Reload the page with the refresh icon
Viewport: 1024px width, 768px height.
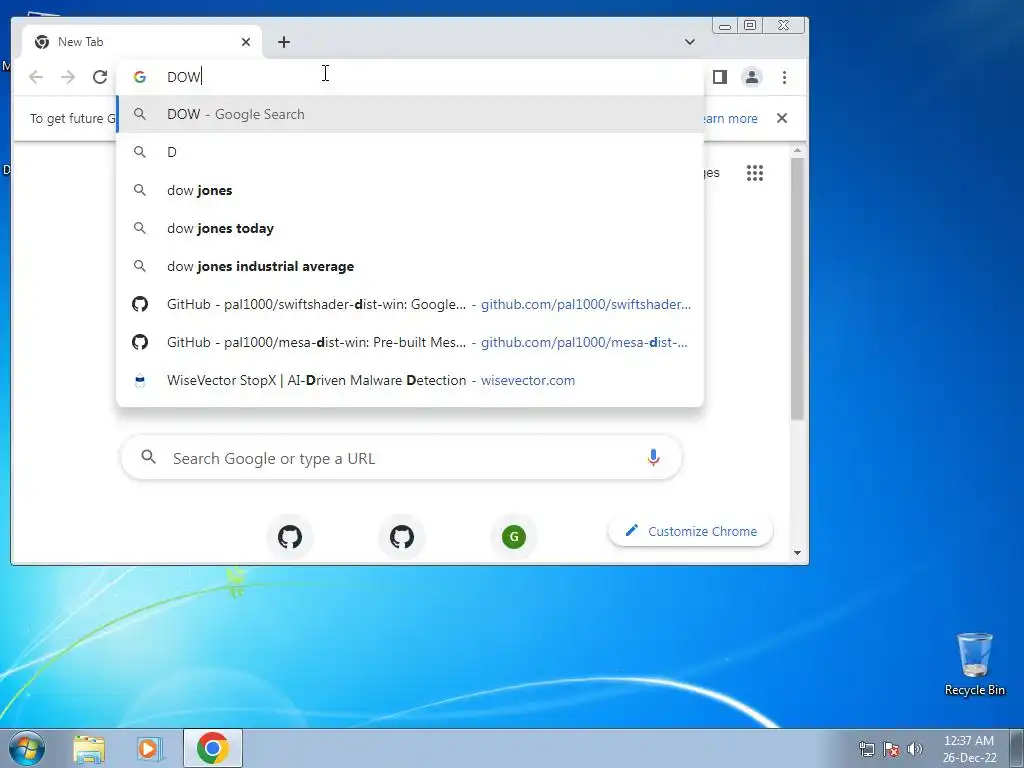point(100,77)
